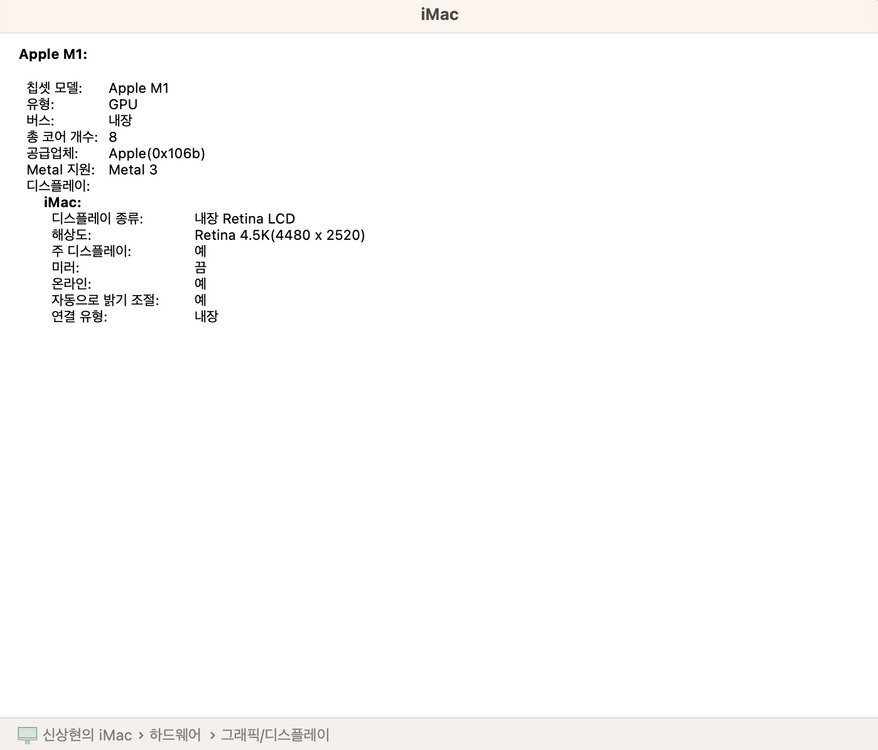
Task: Click the iMac computer icon in path bar
Action: (x=28, y=735)
